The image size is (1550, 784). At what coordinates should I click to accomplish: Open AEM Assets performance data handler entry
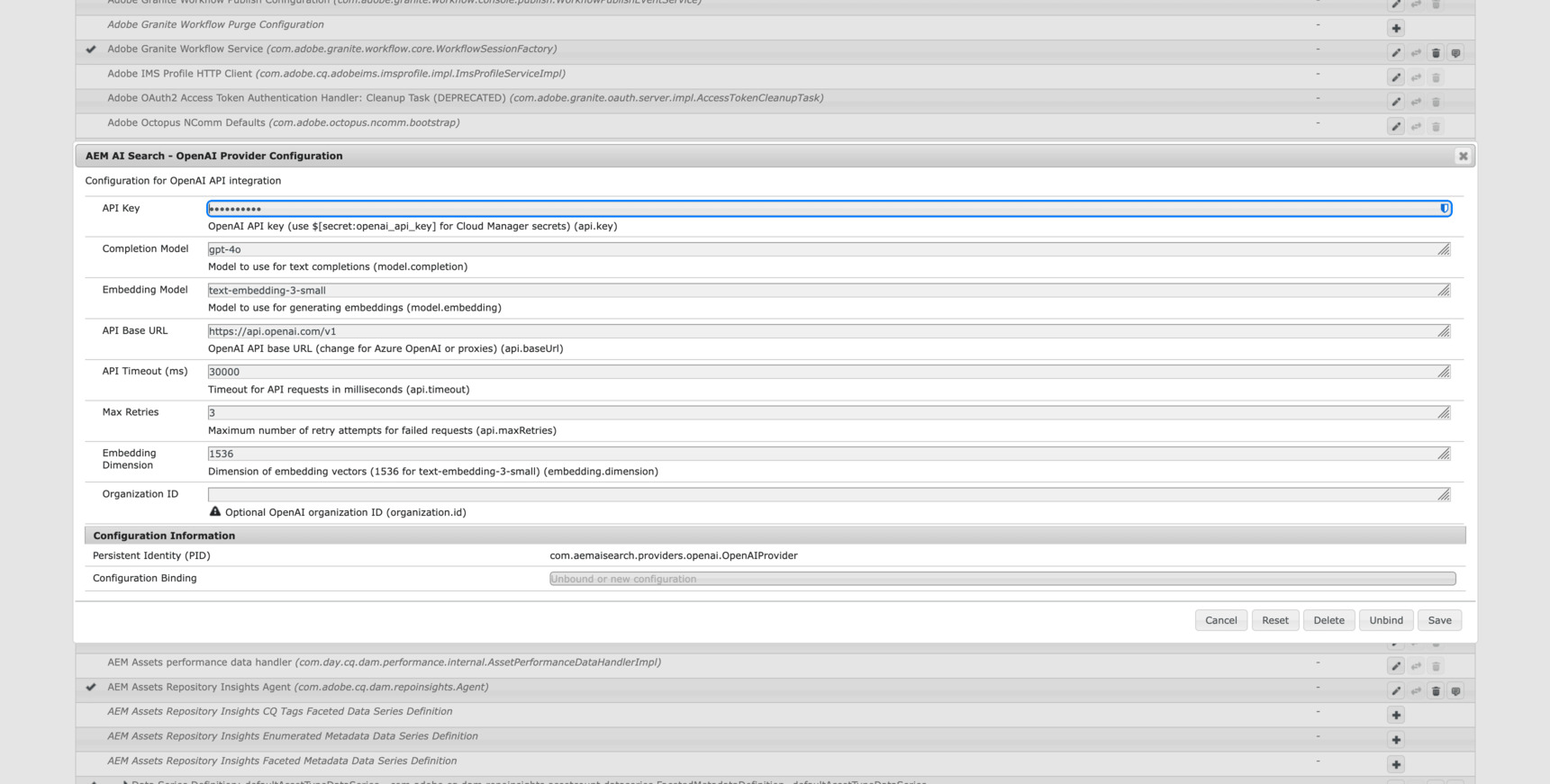pos(384,662)
